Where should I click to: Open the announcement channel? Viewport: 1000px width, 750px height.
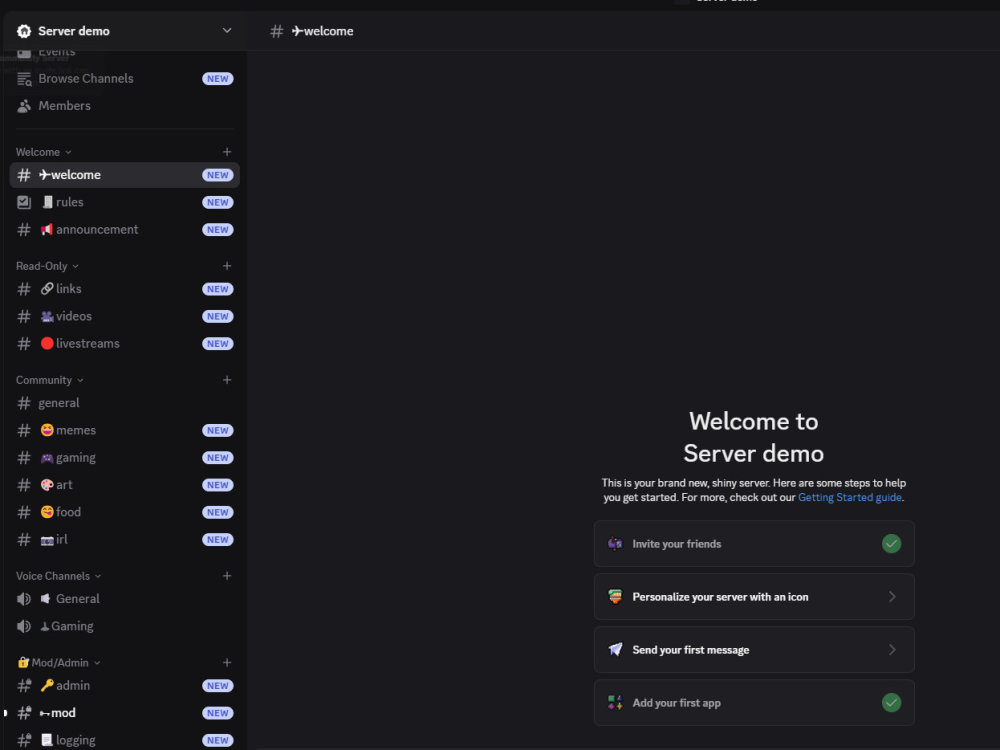124,230
